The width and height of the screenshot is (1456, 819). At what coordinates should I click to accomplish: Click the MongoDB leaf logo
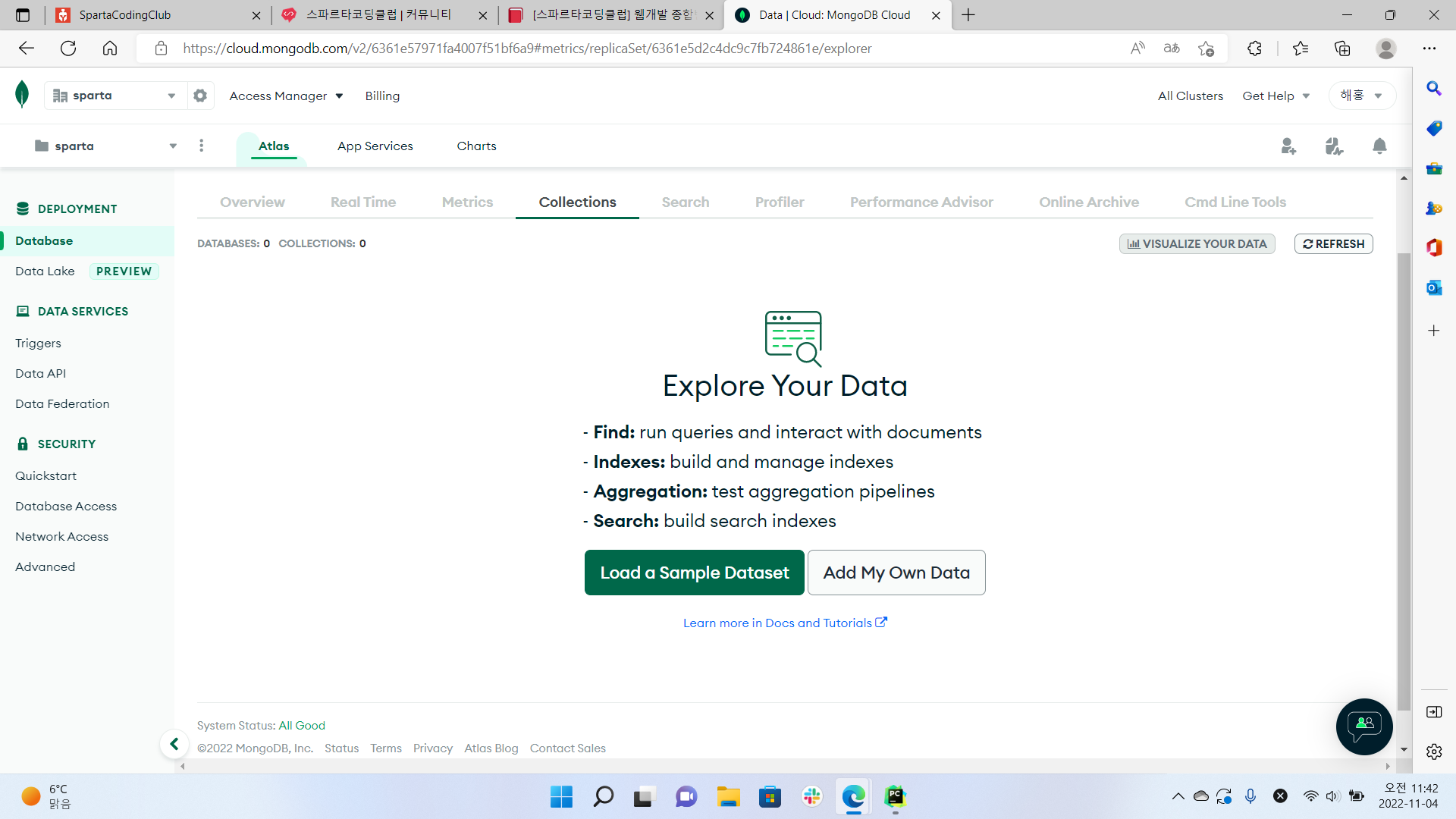[22, 95]
